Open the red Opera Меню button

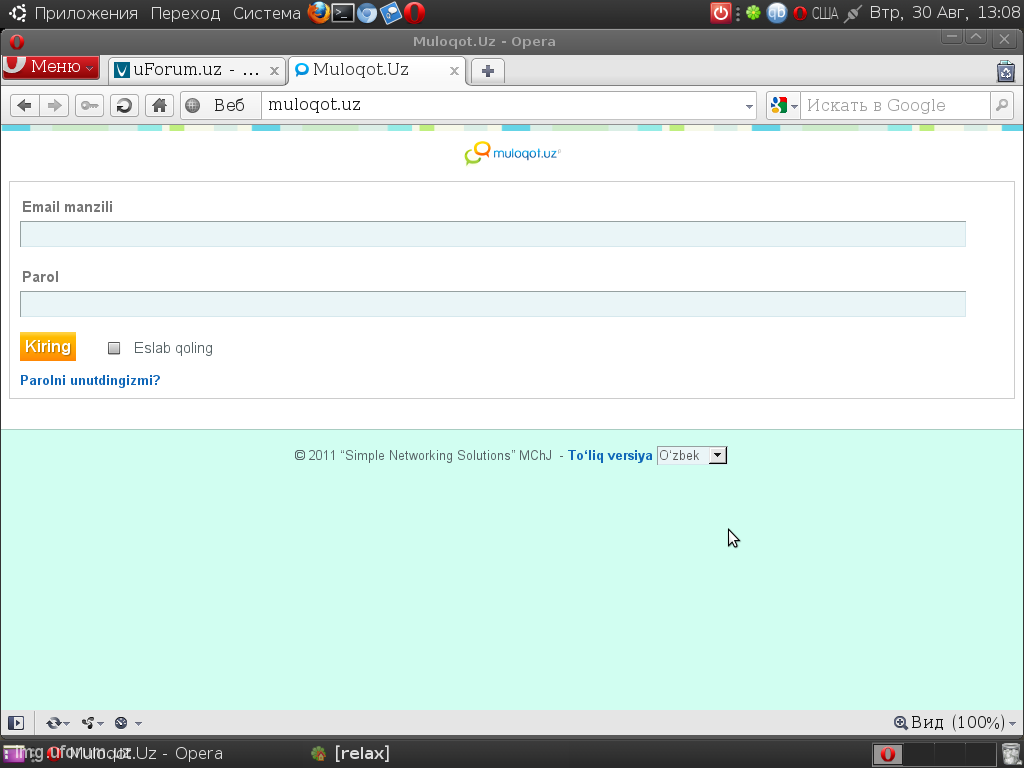[51, 67]
